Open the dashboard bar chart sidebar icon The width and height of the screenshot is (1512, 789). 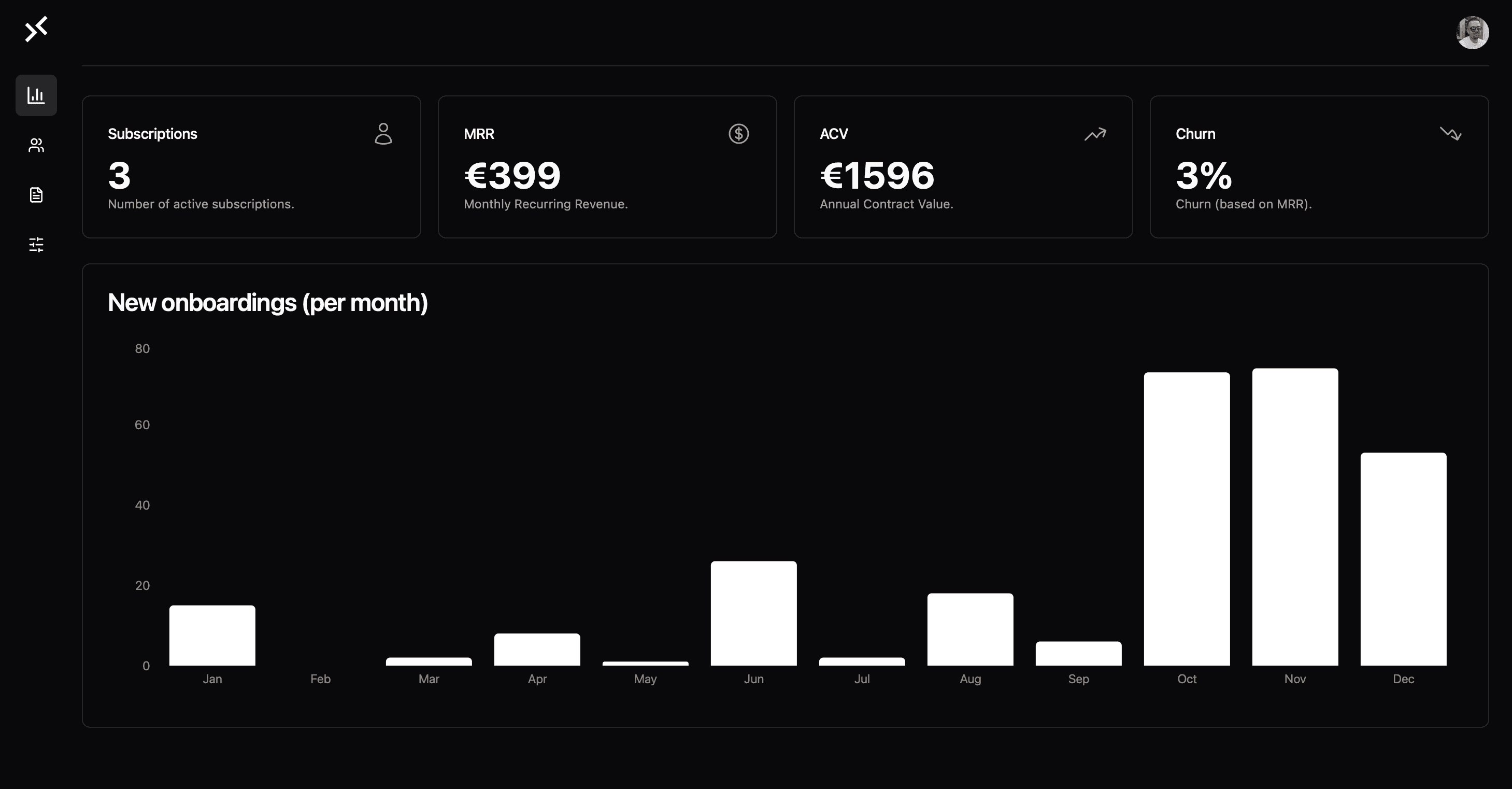[36, 95]
